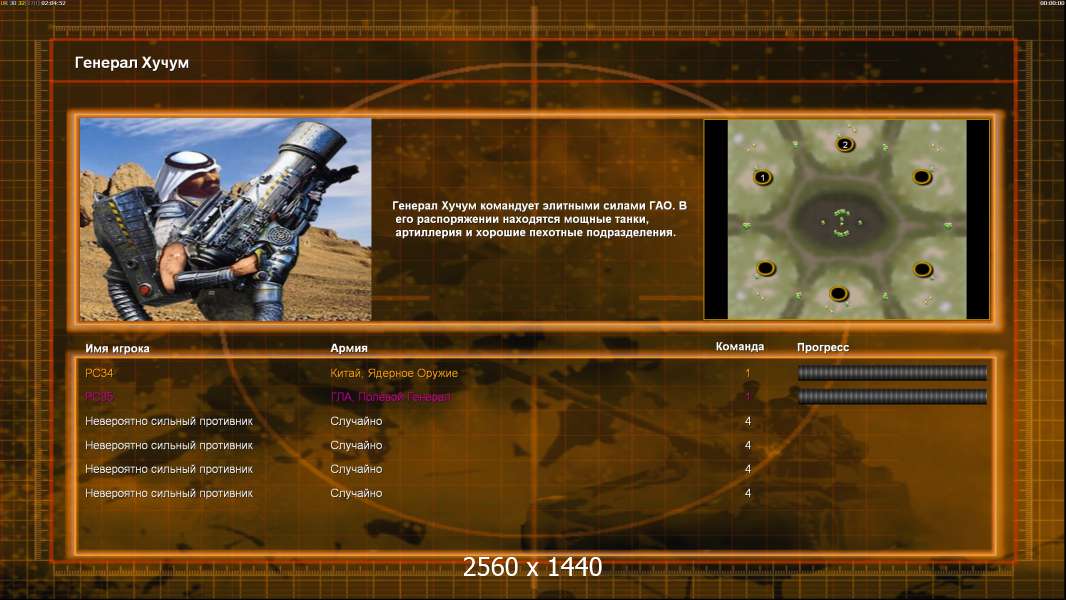Viewport: 1066px width, 600px height.
Task: Click the PC34 loading progress bar
Action: click(892, 372)
